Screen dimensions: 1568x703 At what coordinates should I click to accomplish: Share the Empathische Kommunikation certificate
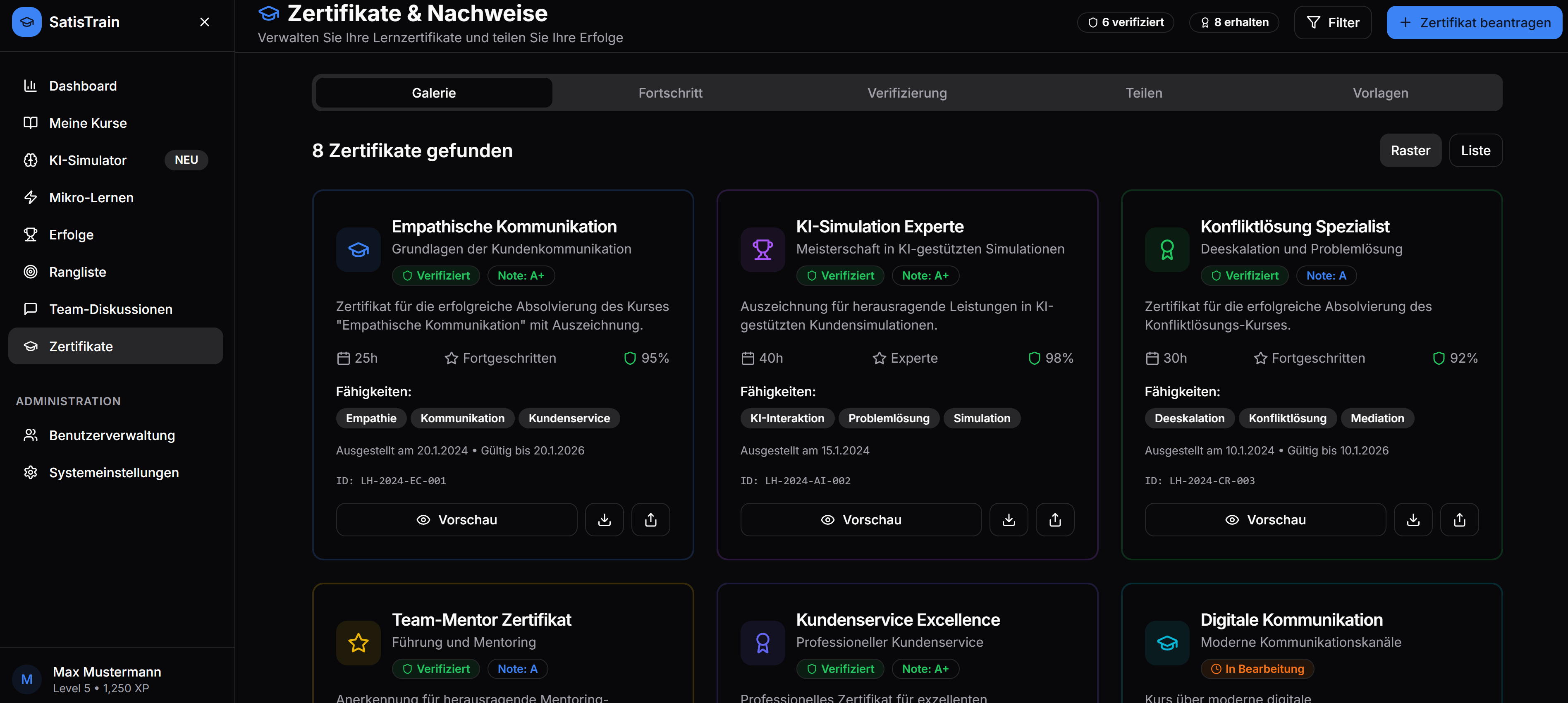pos(651,520)
